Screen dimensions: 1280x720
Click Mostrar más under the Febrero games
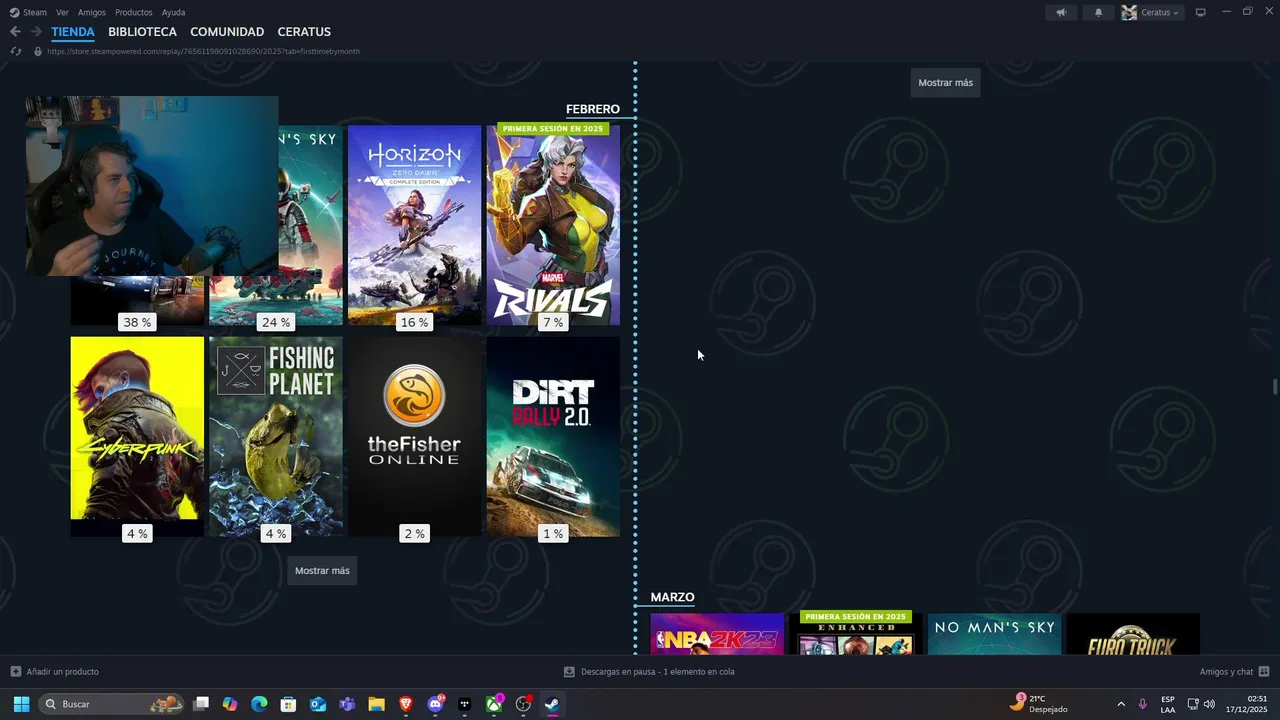click(322, 570)
